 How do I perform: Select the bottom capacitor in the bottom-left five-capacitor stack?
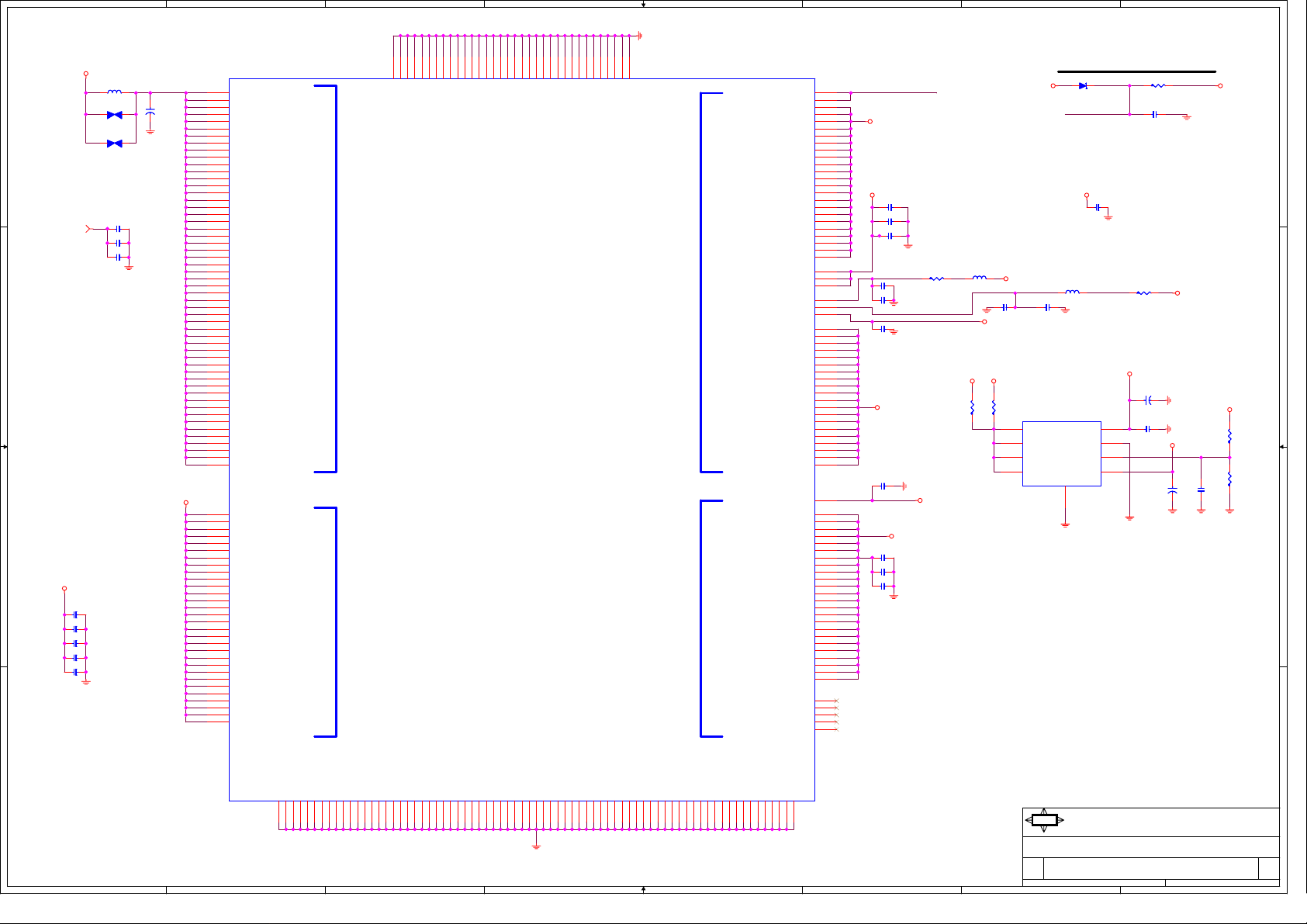75,673
